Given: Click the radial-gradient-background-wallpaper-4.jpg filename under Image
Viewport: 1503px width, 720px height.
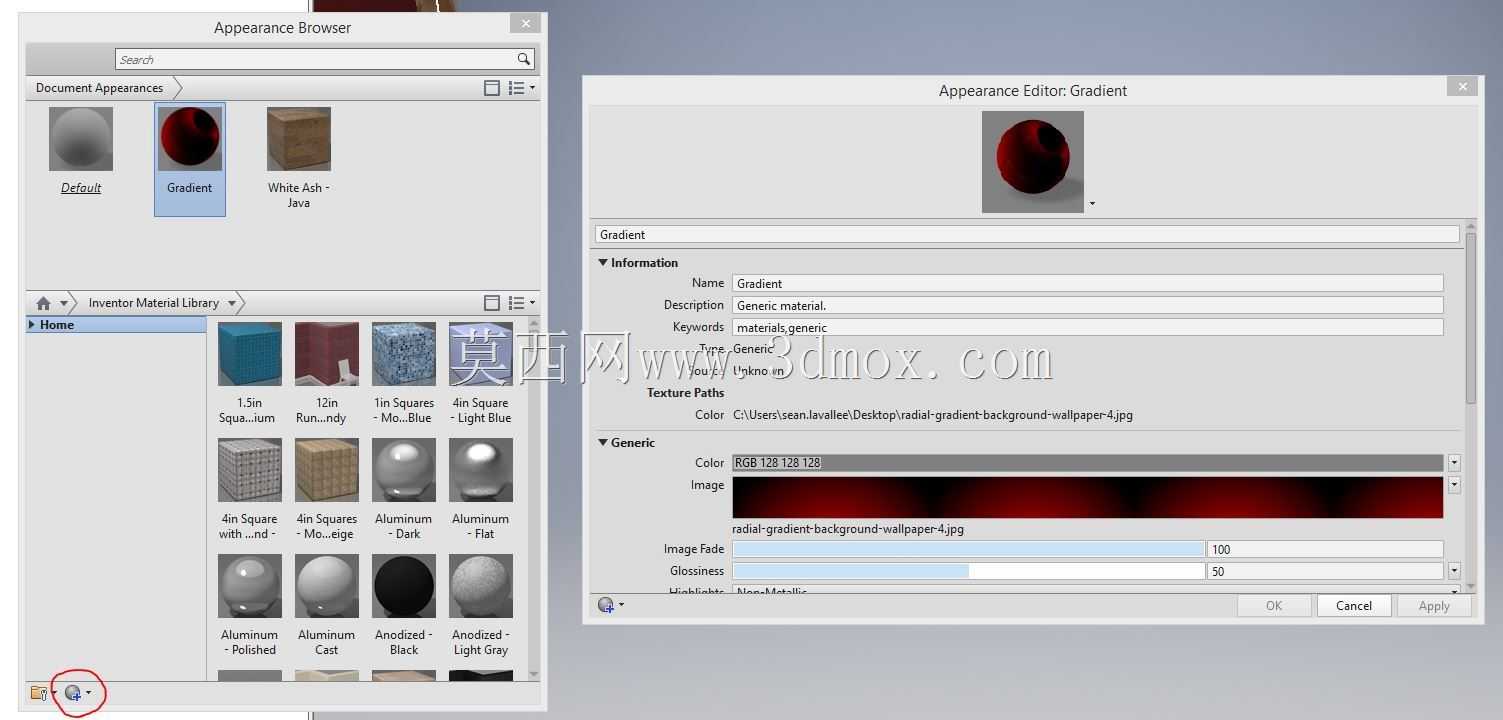Looking at the screenshot, I should point(848,529).
